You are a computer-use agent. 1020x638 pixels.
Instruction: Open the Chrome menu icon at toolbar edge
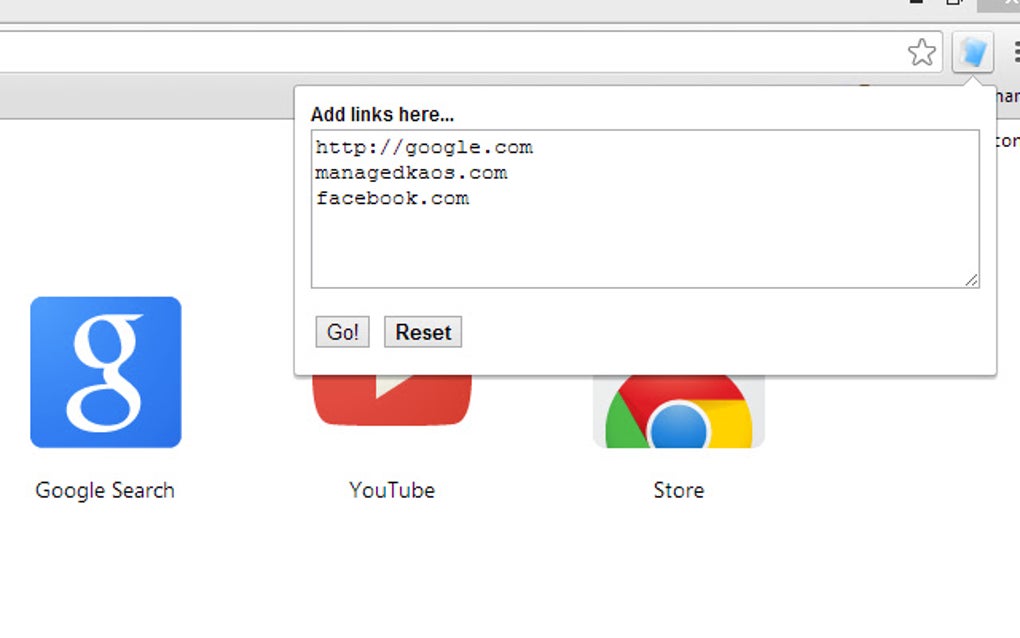[1016, 52]
